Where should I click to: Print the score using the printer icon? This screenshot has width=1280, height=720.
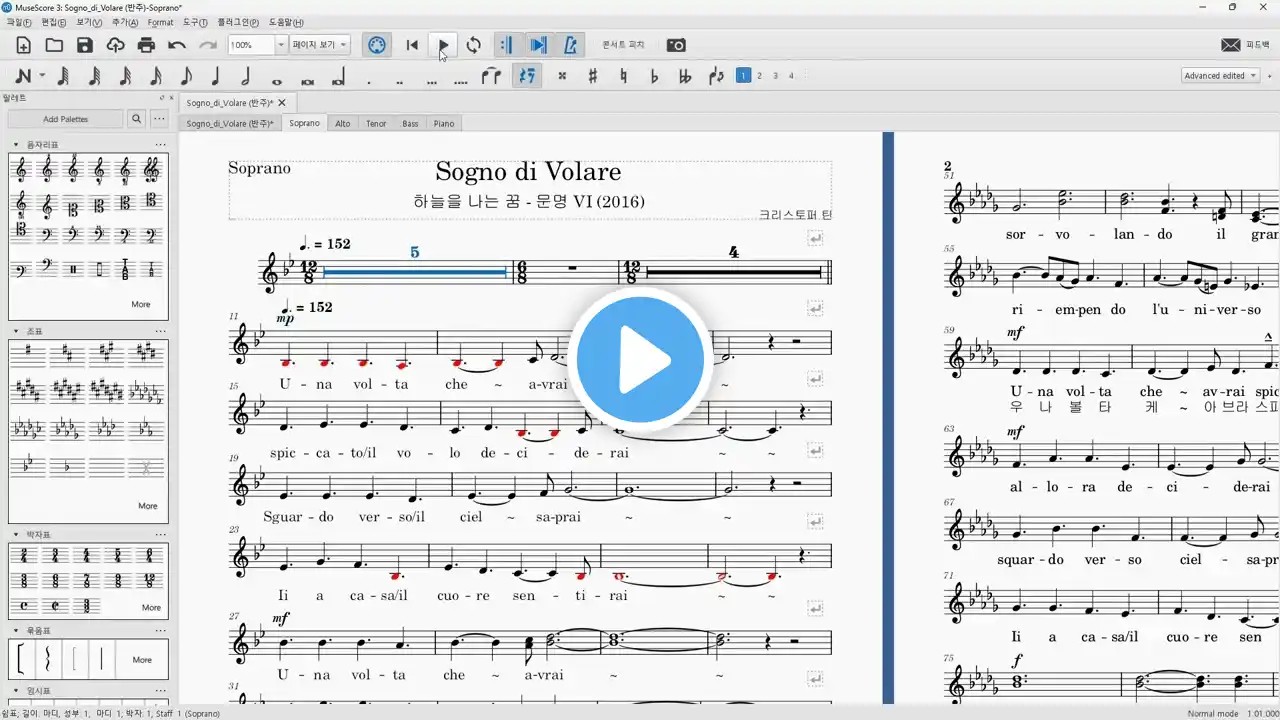(147, 45)
